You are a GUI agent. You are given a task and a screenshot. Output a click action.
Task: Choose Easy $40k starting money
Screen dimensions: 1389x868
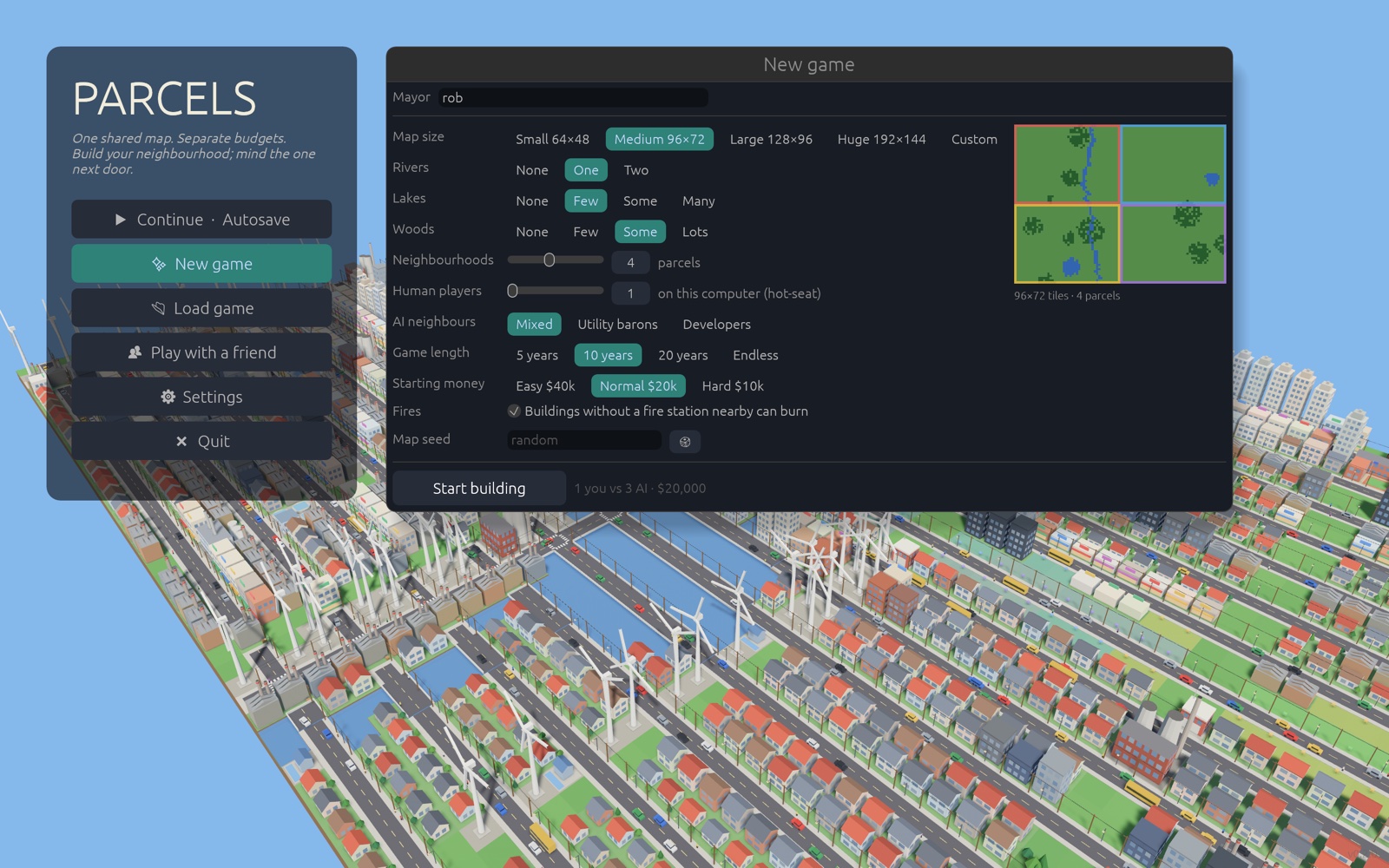(545, 386)
